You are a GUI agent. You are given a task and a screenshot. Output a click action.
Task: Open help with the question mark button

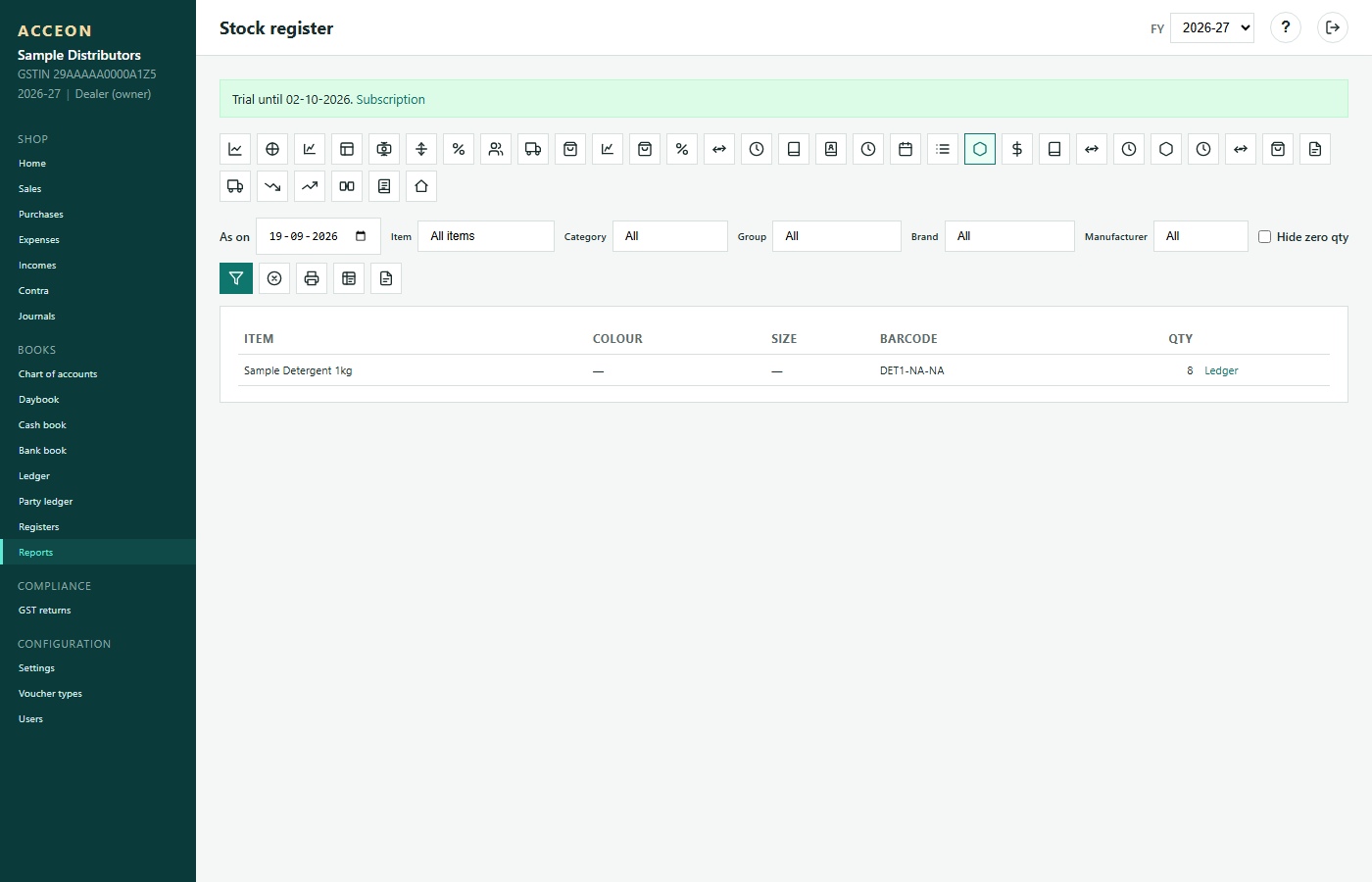coord(1286,27)
